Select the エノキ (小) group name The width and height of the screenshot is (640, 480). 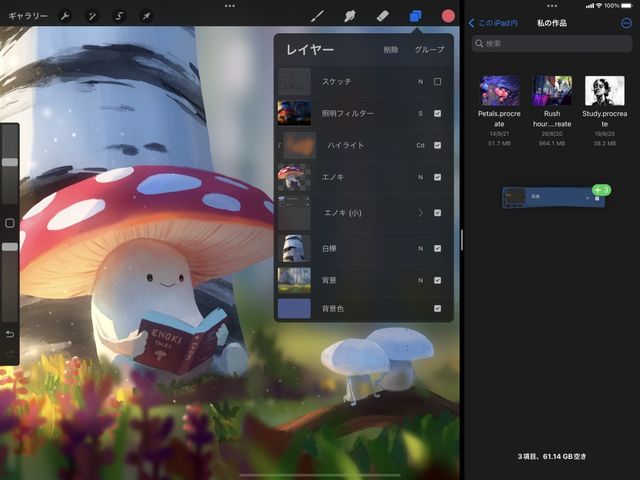pyautogui.click(x=343, y=213)
